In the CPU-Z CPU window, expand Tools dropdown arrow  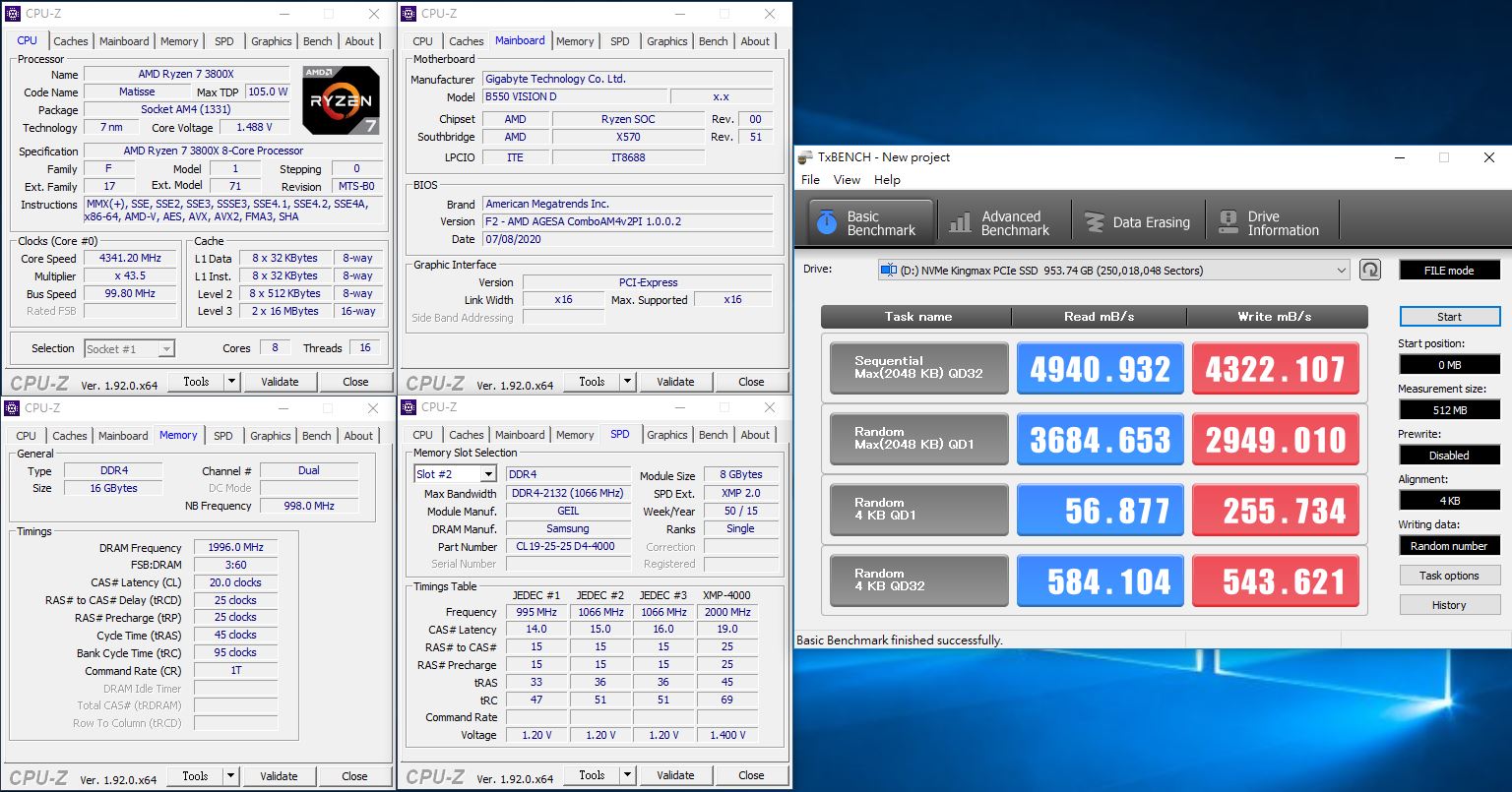232,382
